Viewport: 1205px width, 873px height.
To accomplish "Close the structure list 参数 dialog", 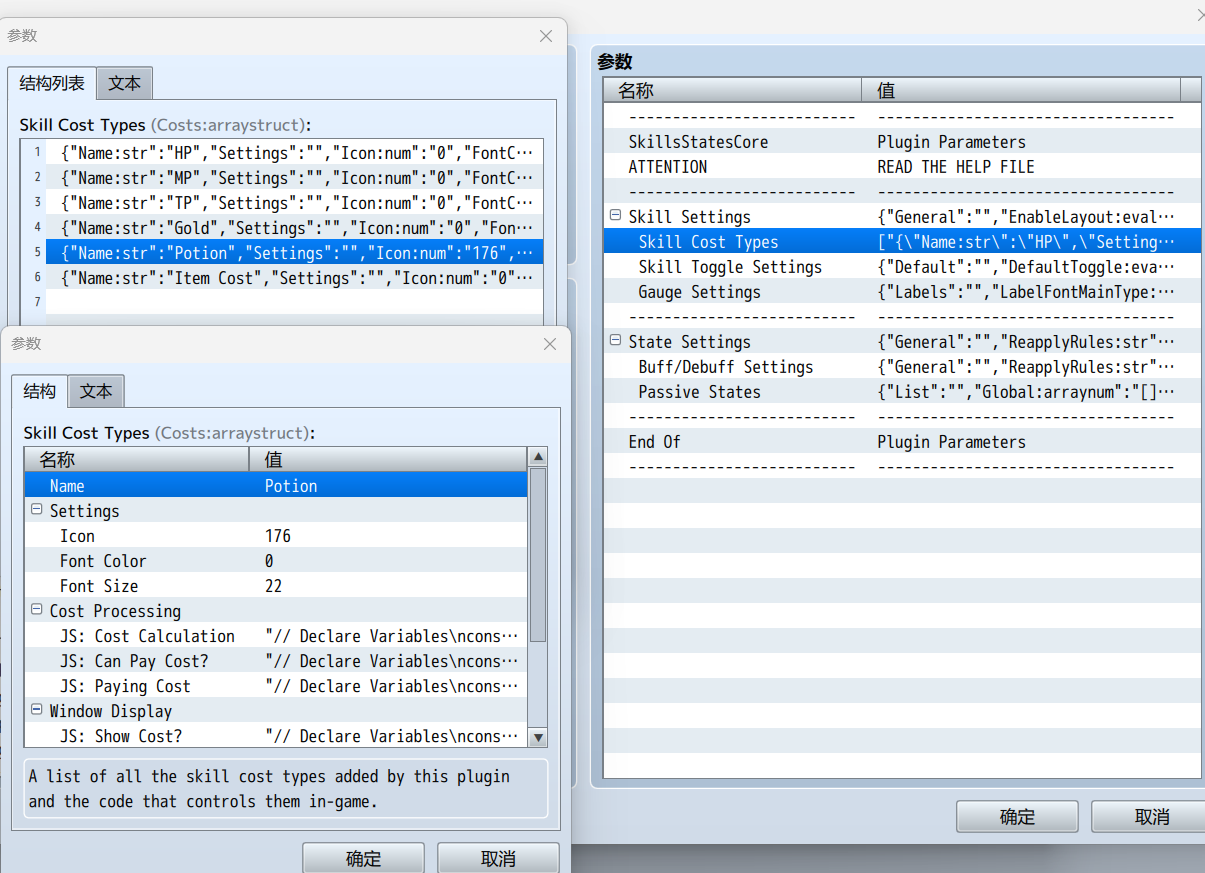I will [x=546, y=36].
